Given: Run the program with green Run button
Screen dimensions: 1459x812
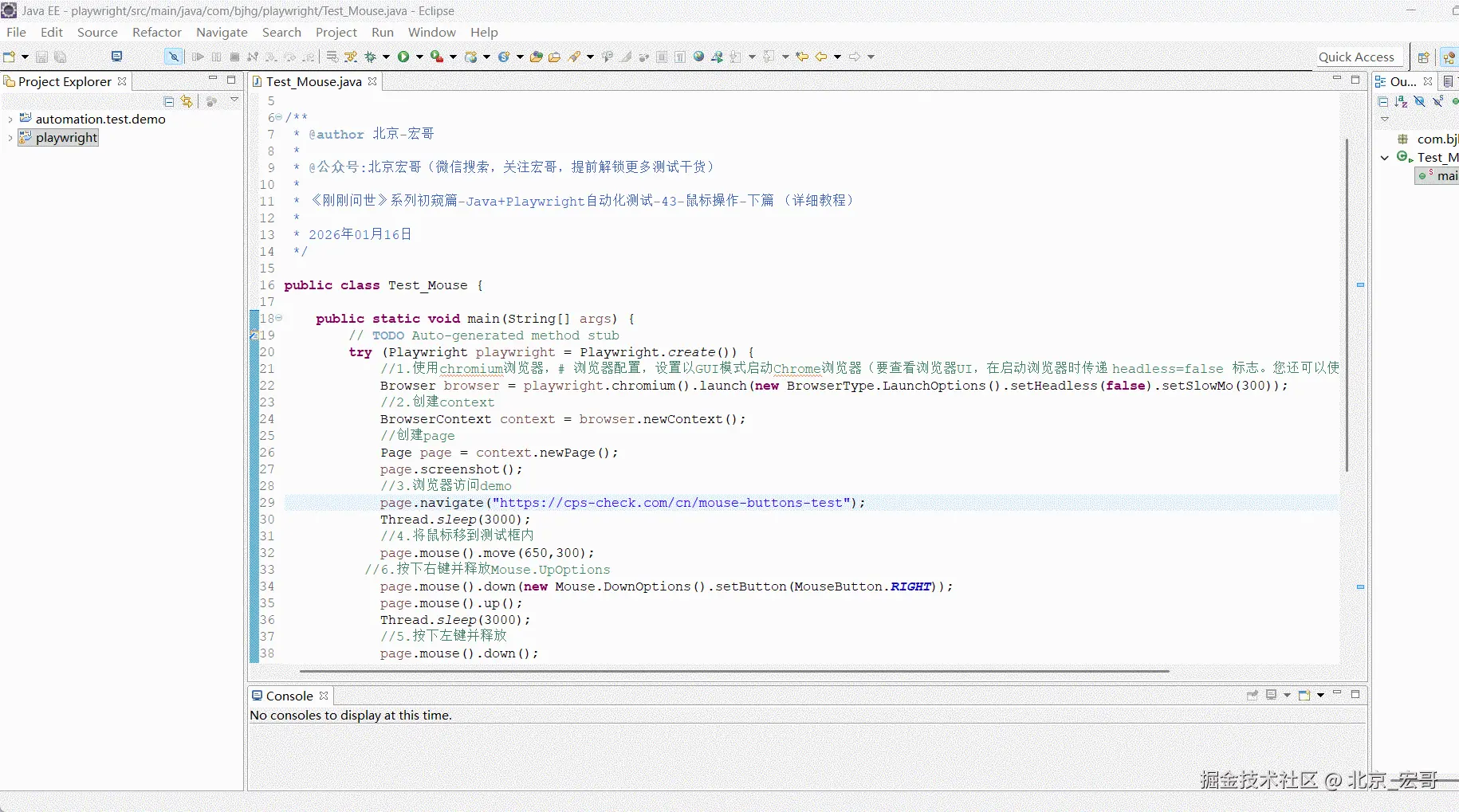Looking at the screenshot, I should tap(403, 57).
